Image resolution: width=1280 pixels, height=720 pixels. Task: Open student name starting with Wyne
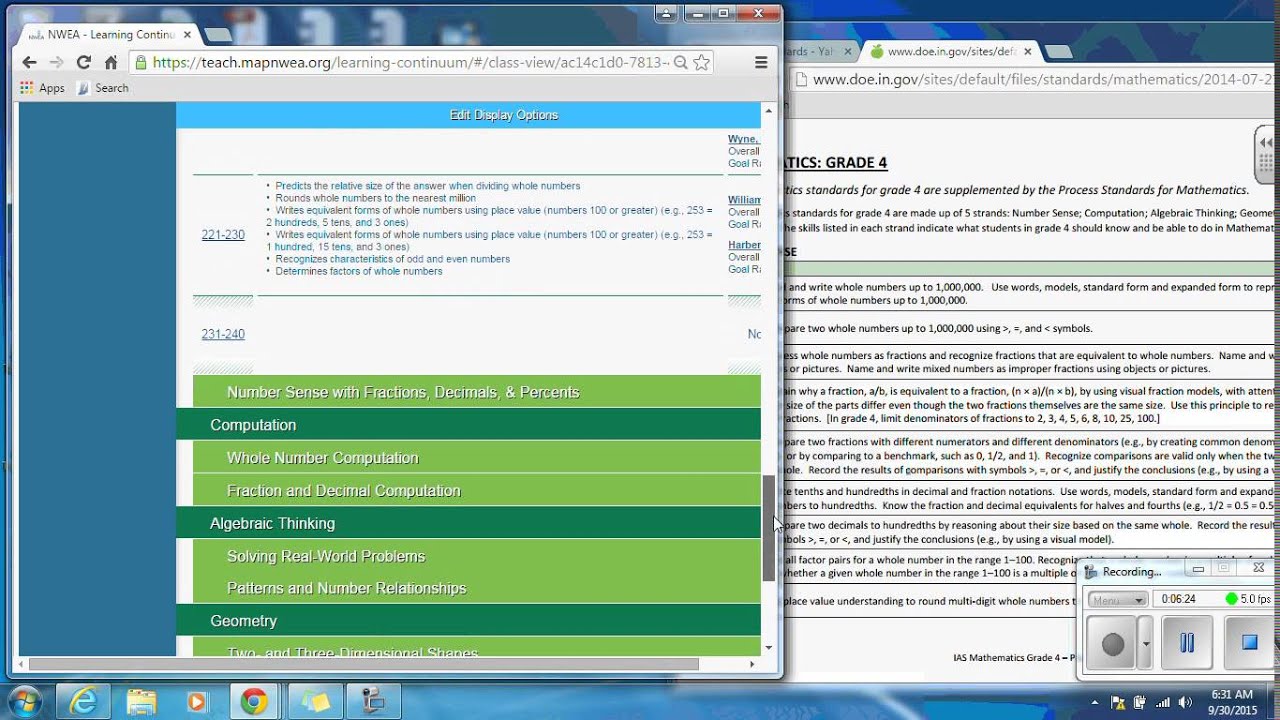pos(744,139)
